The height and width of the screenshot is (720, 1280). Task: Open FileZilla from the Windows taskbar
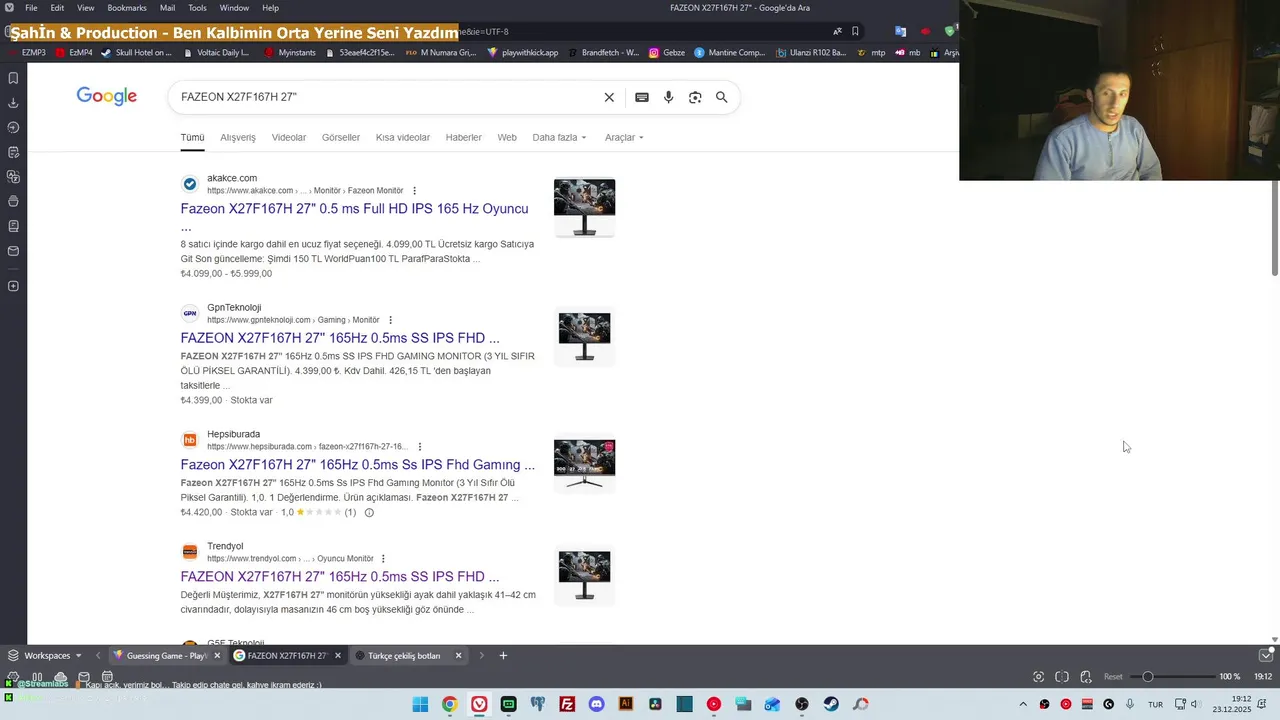(567, 704)
